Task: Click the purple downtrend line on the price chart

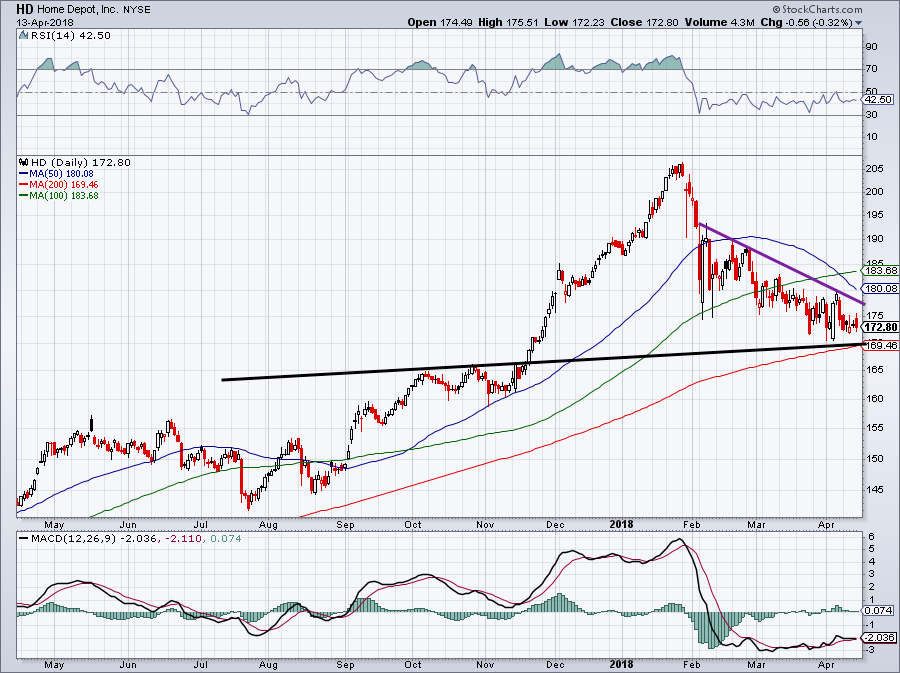Action: coord(781,263)
